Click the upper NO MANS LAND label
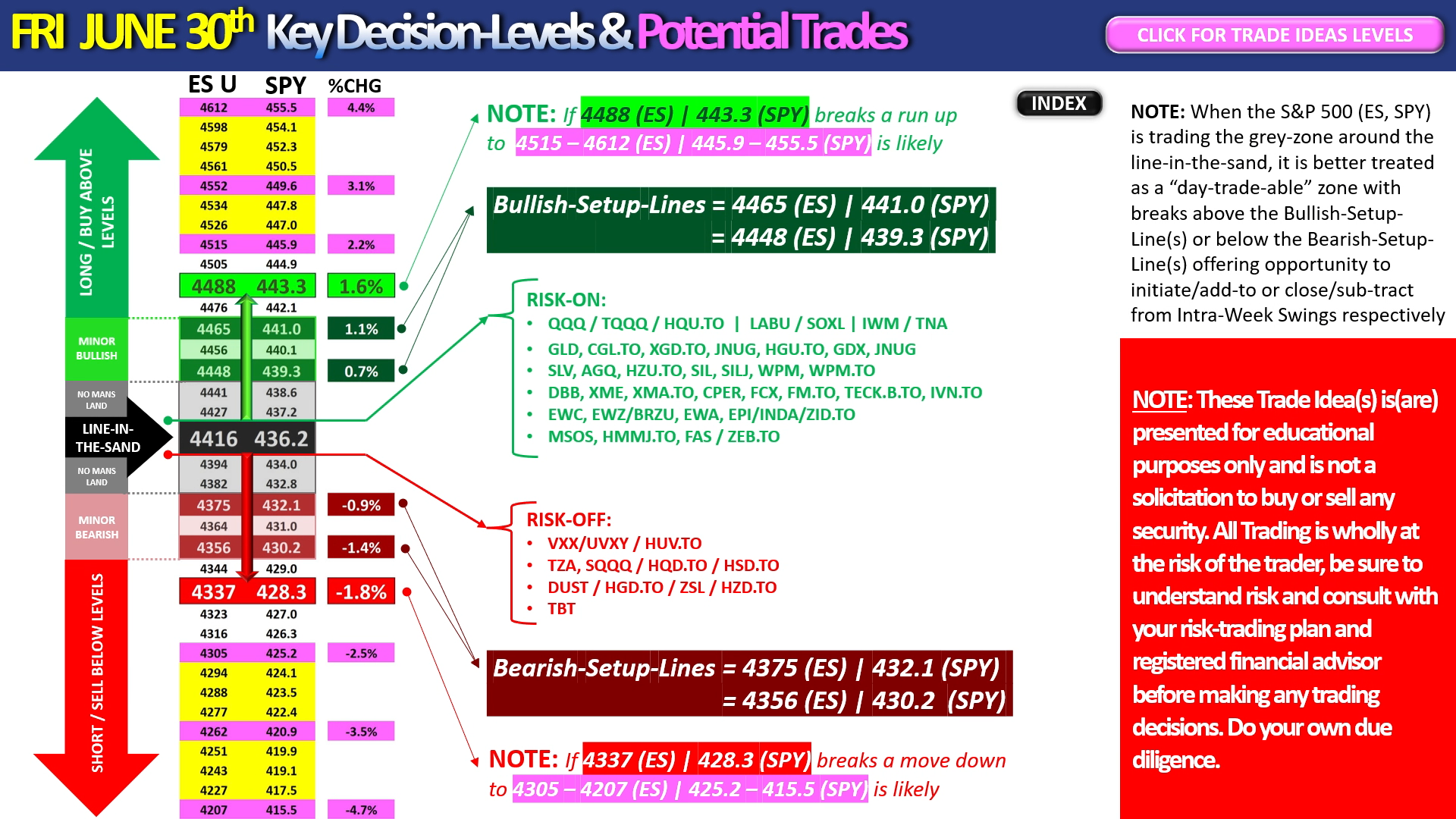 tap(96, 400)
